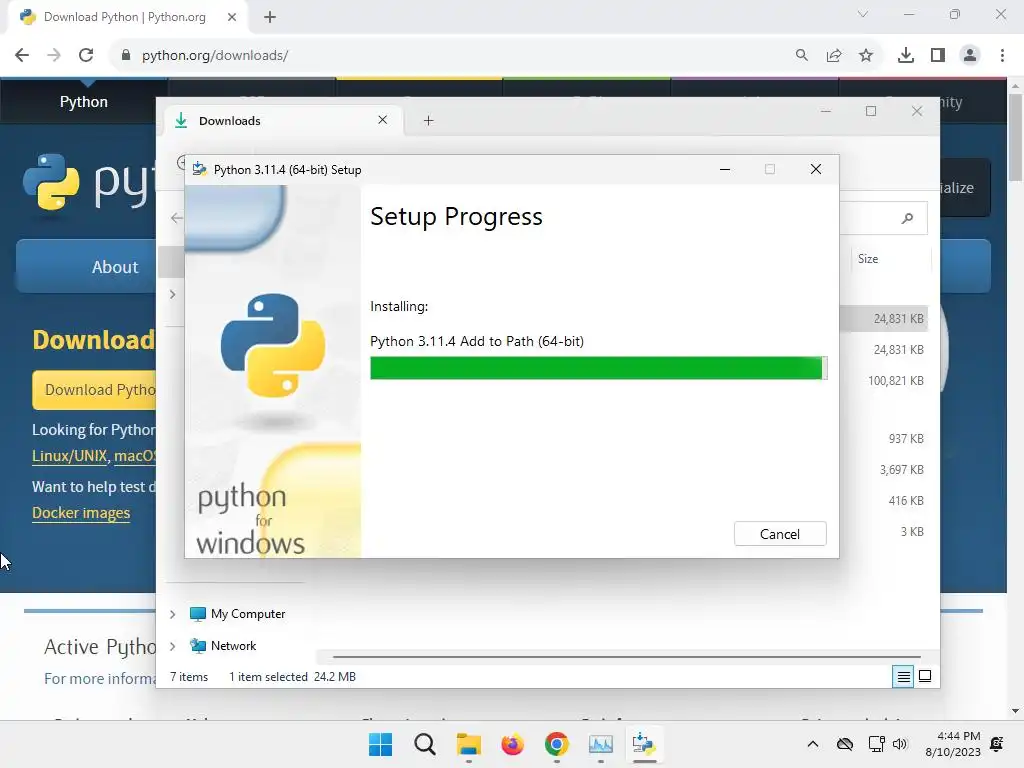Switch to Chrome on the taskbar
The width and height of the screenshot is (1024, 768).
pos(556,744)
